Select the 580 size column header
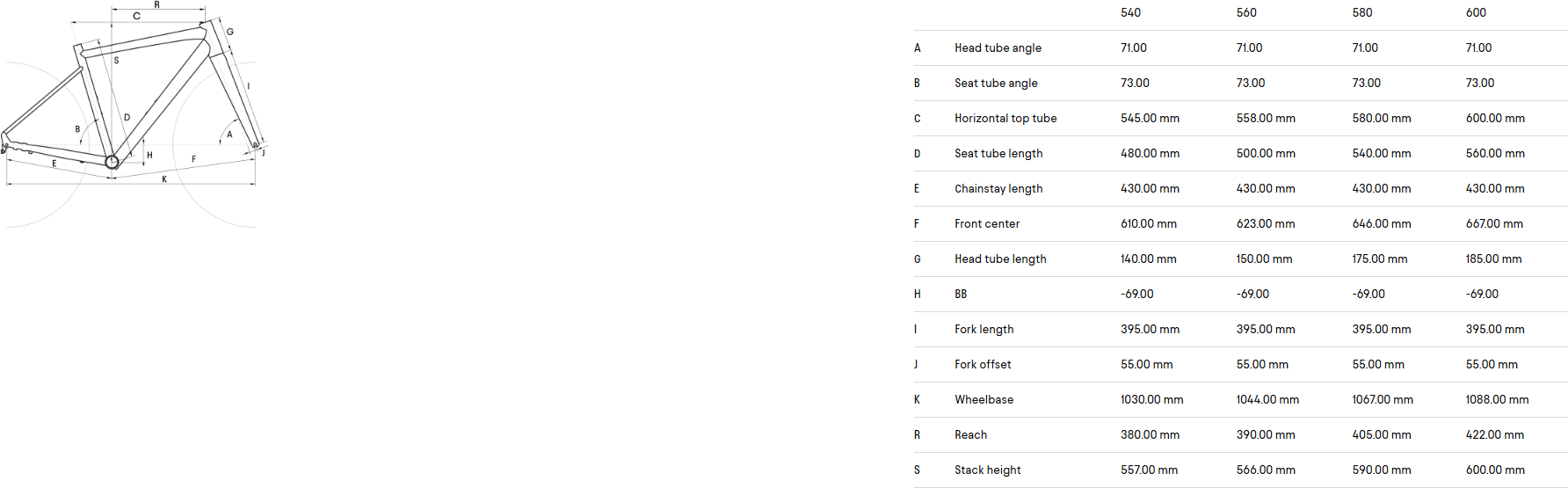Screen dimensions: 1568x488 coord(1362,12)
